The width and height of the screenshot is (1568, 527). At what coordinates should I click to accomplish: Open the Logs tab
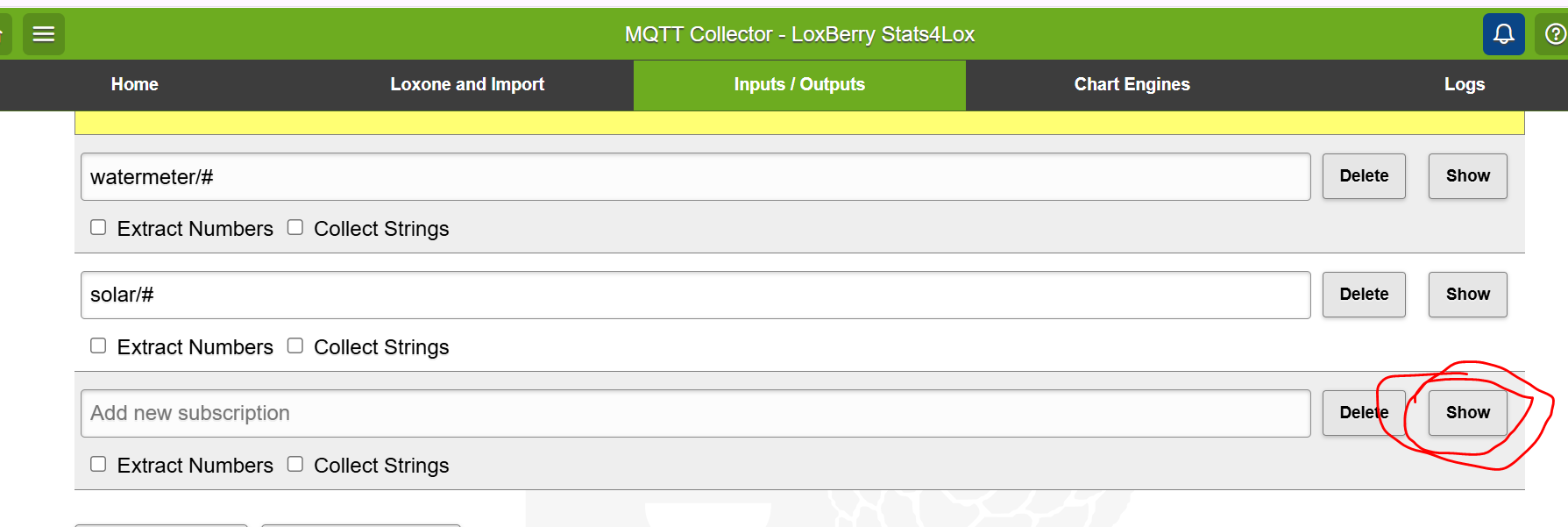pyautogui.click(x=1464, y=84)
